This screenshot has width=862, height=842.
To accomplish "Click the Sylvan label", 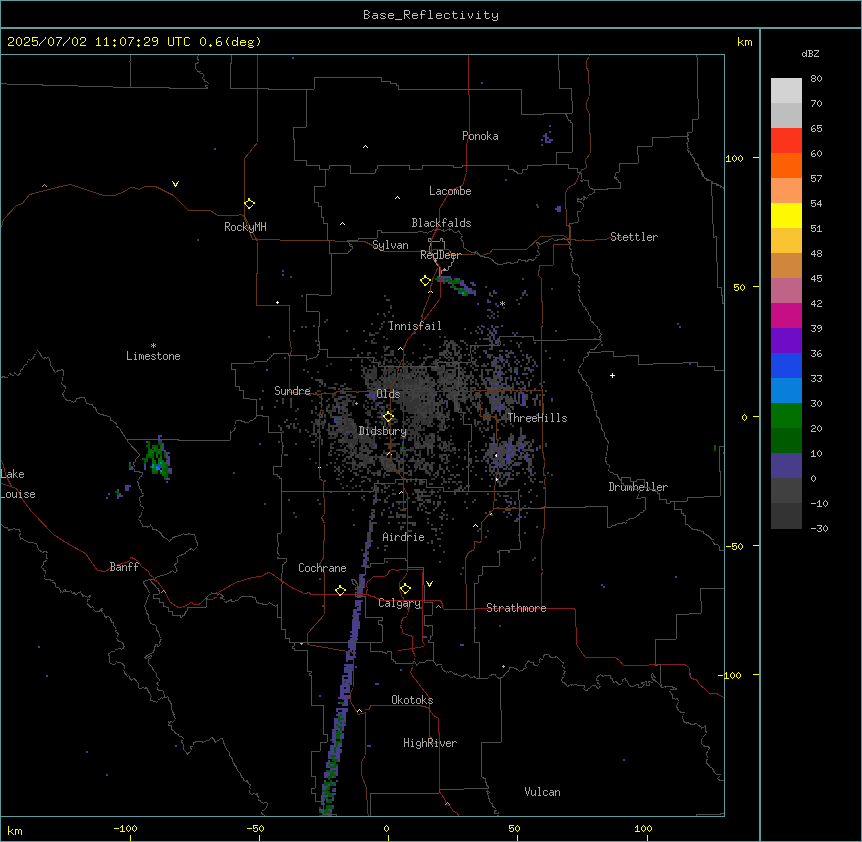I will point(390,245).
